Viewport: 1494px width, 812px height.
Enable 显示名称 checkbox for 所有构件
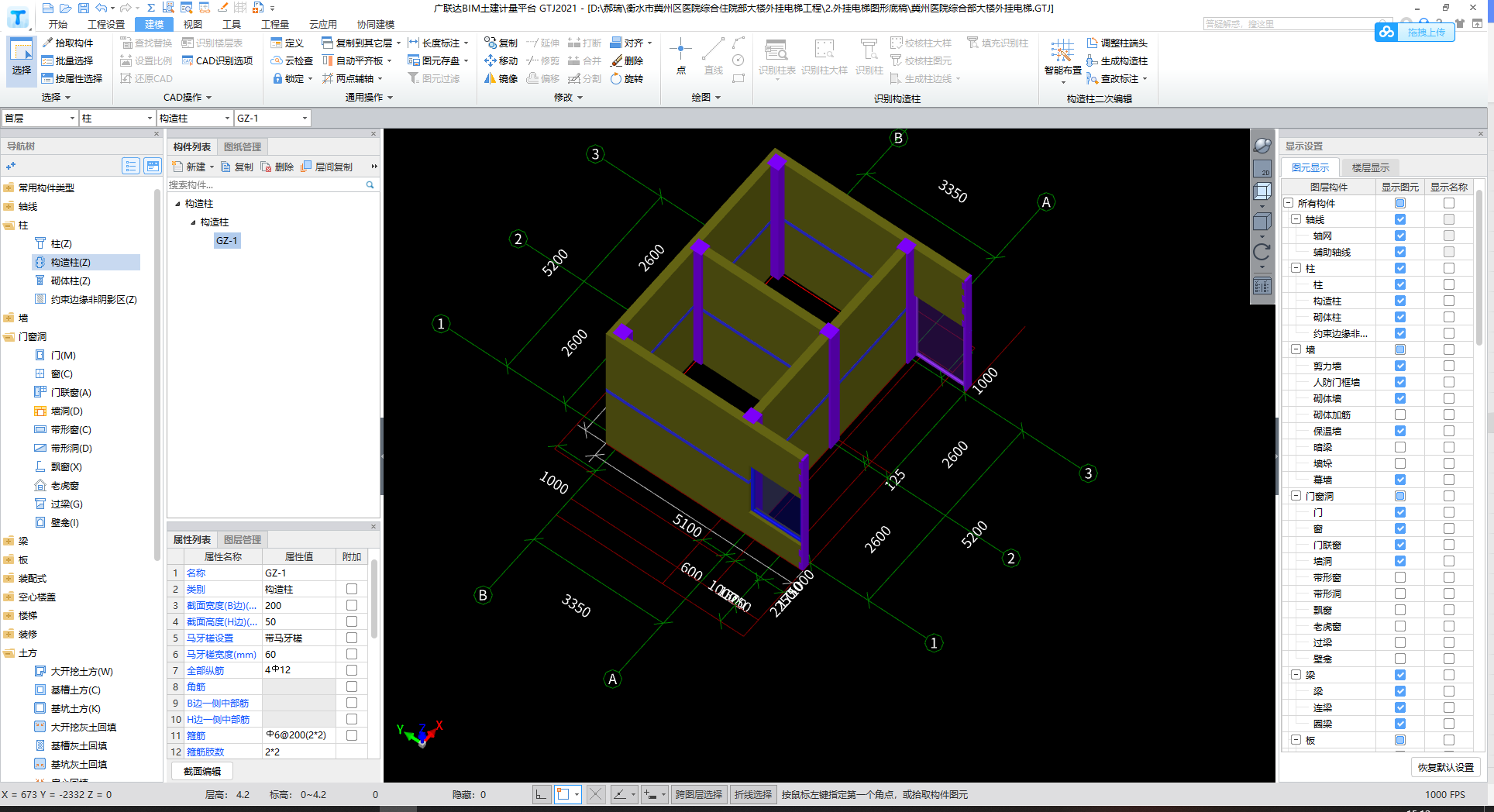point(1449,203)
